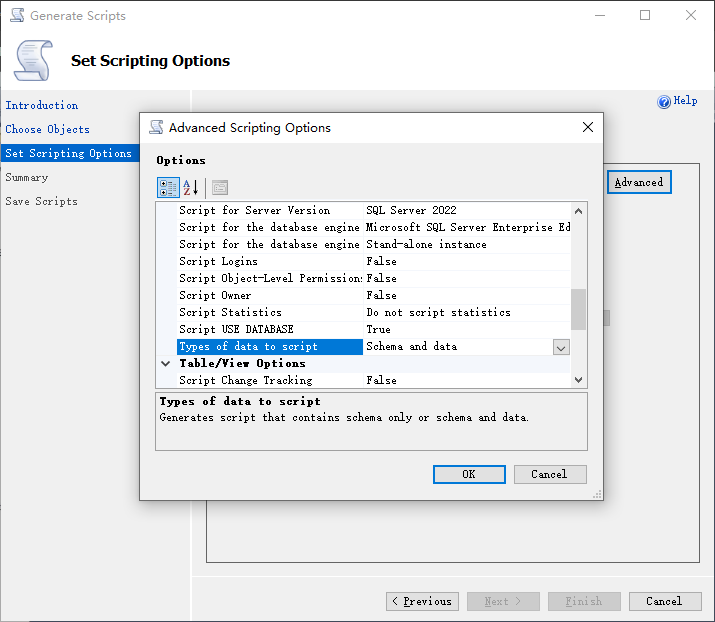Close the Advanced Scripting Options dialog
Image resolution: width=715 pixels, height=622 pixels.
(588, 127)
